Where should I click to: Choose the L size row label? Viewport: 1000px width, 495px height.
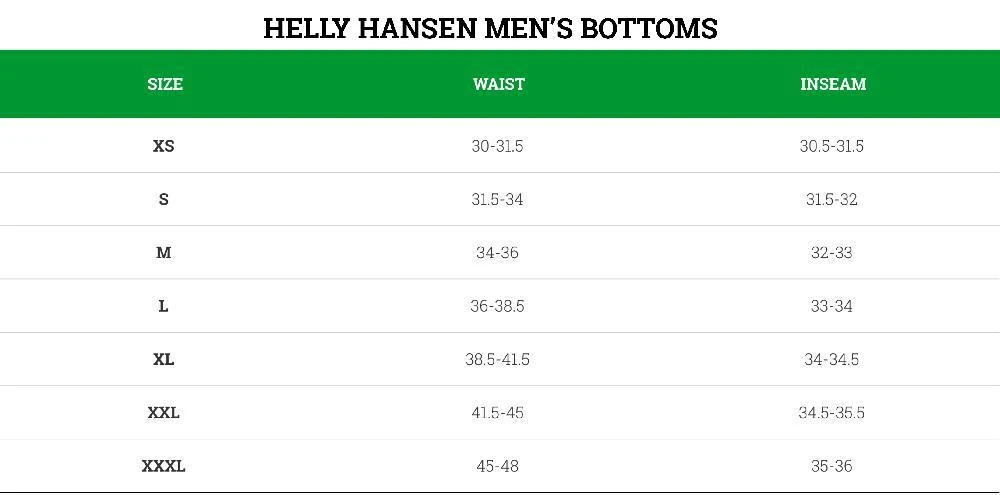[164, 306]
